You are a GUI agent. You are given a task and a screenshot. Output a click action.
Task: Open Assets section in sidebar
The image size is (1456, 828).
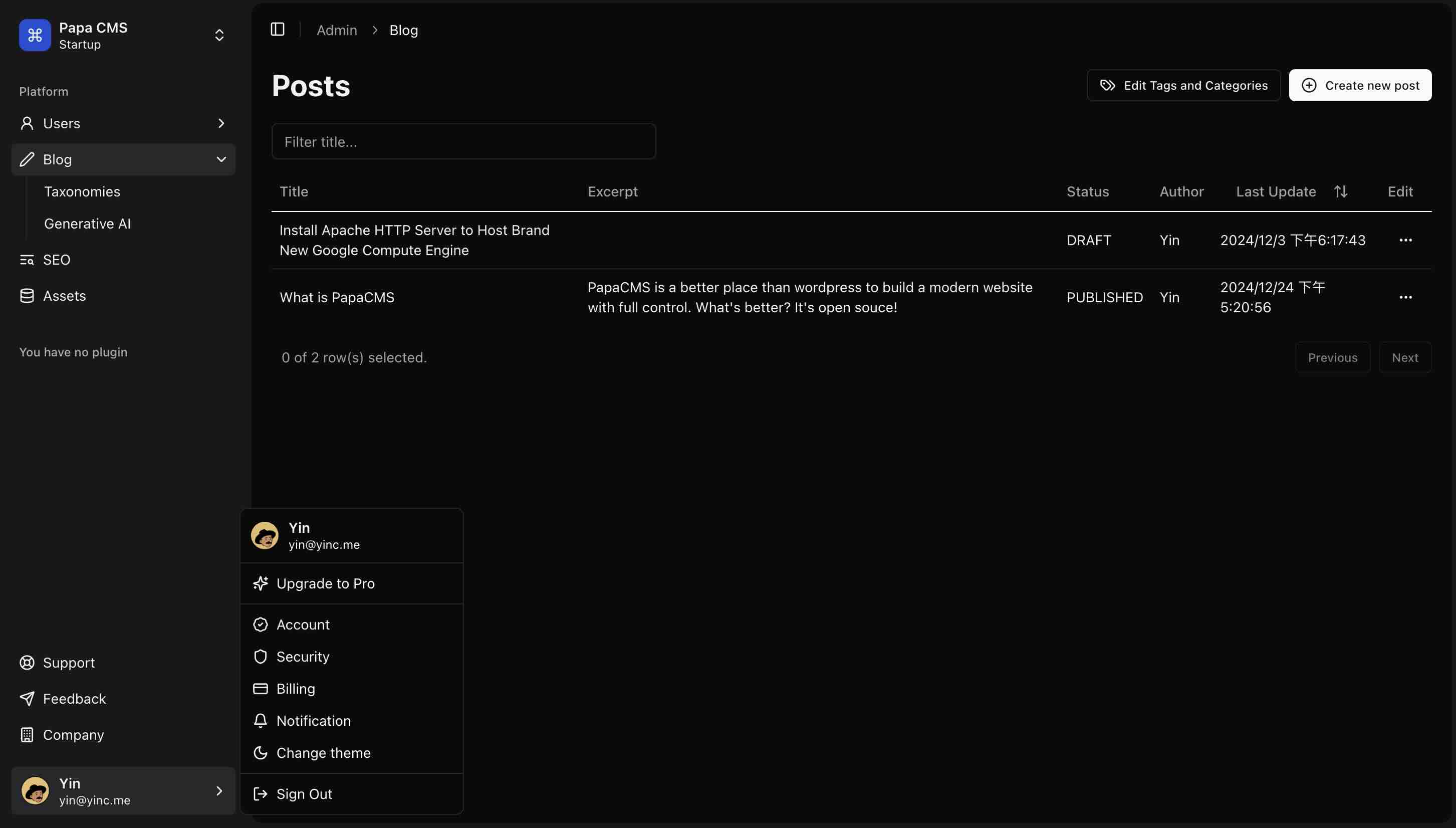point(64,296)
